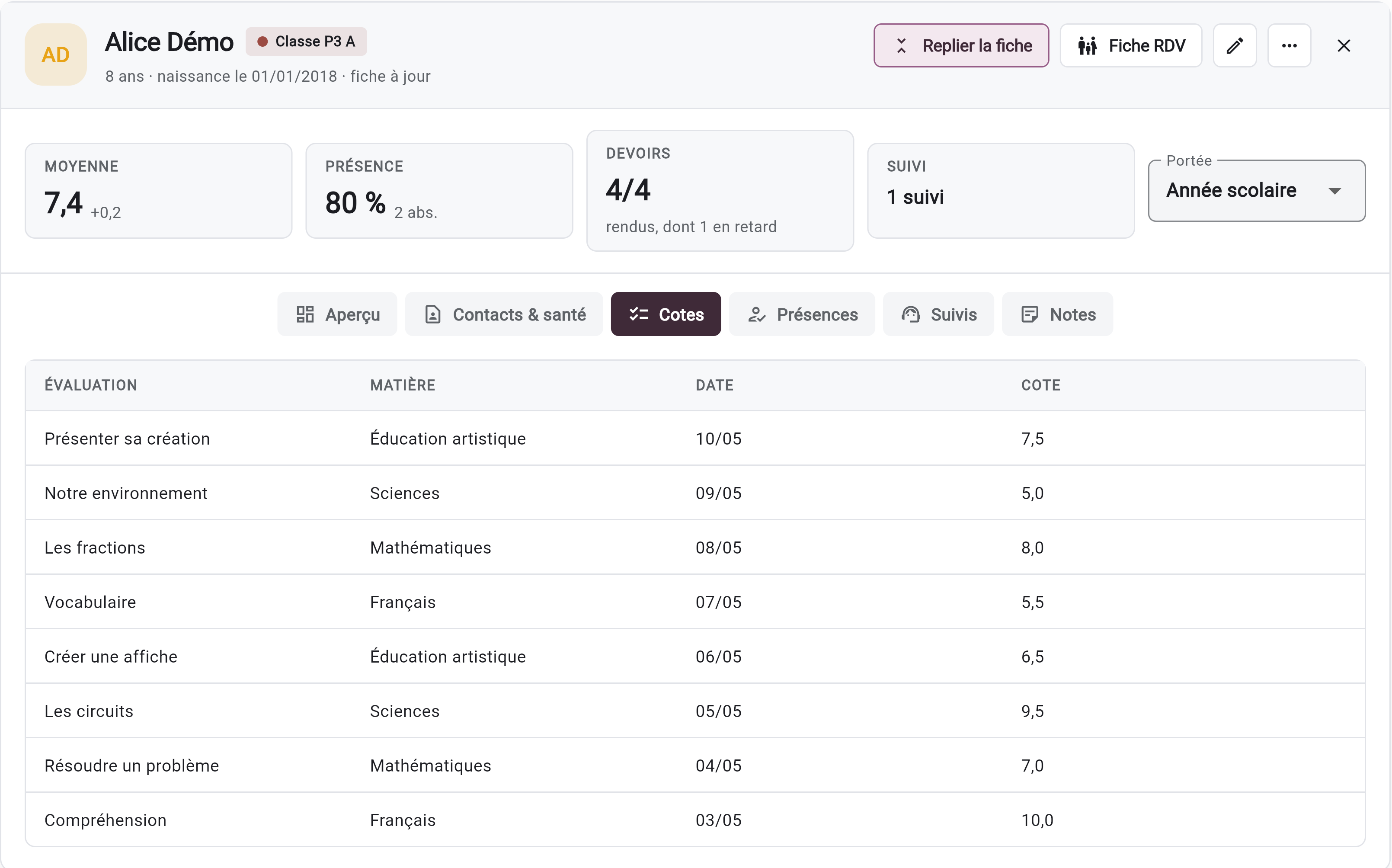
Task: Collapse the file with Replier la fiche
Action: point(961,45)
